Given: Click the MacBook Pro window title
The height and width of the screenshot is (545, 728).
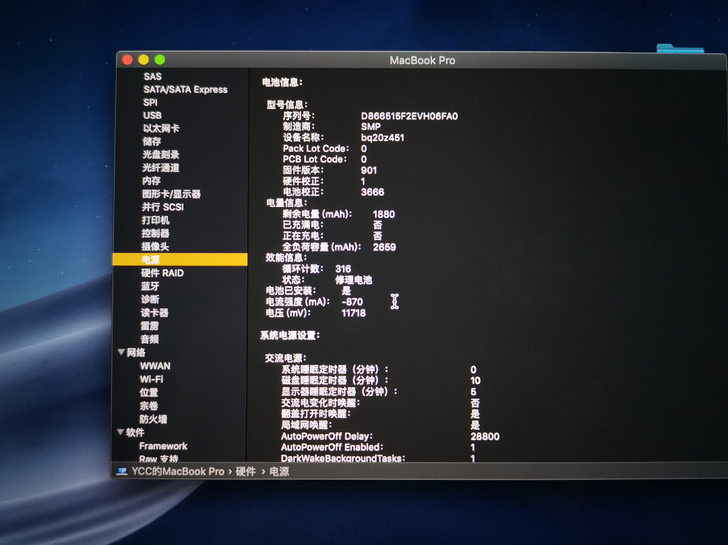Looking at the screenshot, I should [x=422, y=60].
